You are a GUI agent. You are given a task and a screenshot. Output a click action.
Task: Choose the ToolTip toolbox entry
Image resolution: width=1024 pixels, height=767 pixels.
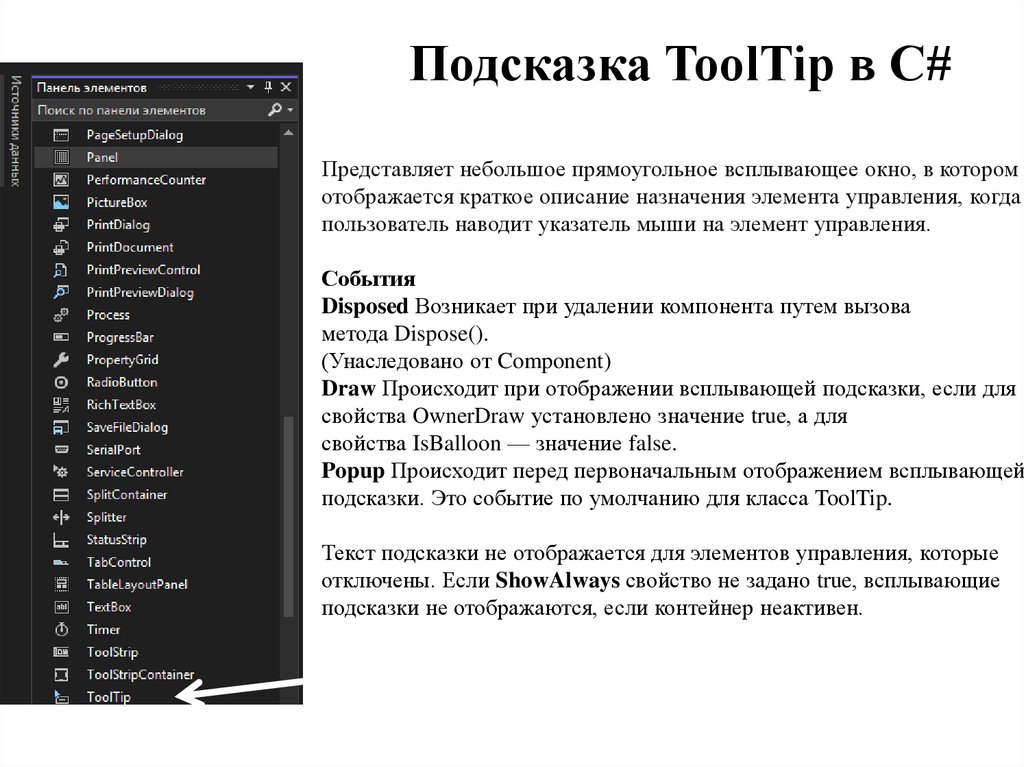click(x=108, y=697)
